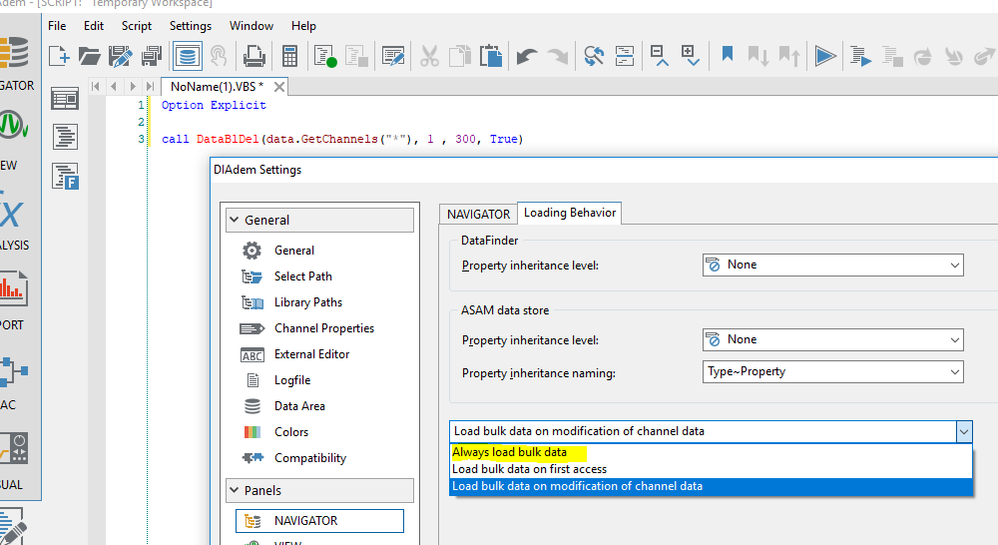
Task: Collapse the General section header
Action: click(x=320, y=220)
